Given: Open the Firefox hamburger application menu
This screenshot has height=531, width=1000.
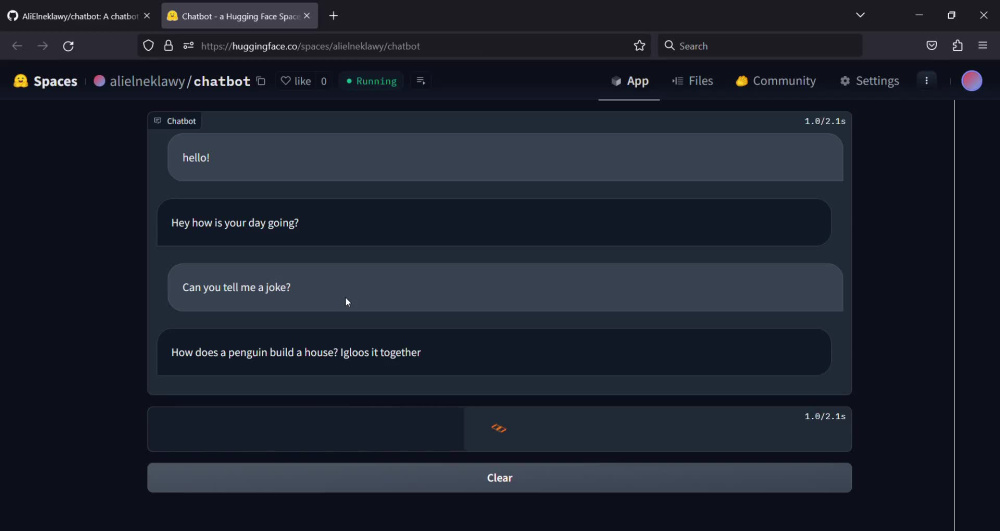Looking at the screenshot, I should 983,46.
